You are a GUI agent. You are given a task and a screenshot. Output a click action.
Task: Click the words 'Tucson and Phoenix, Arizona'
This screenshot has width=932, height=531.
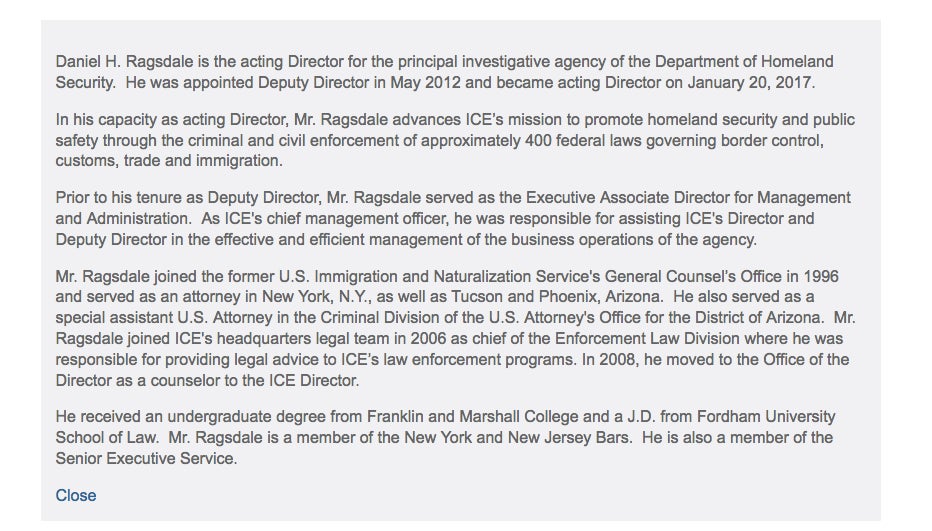[556, 297]
